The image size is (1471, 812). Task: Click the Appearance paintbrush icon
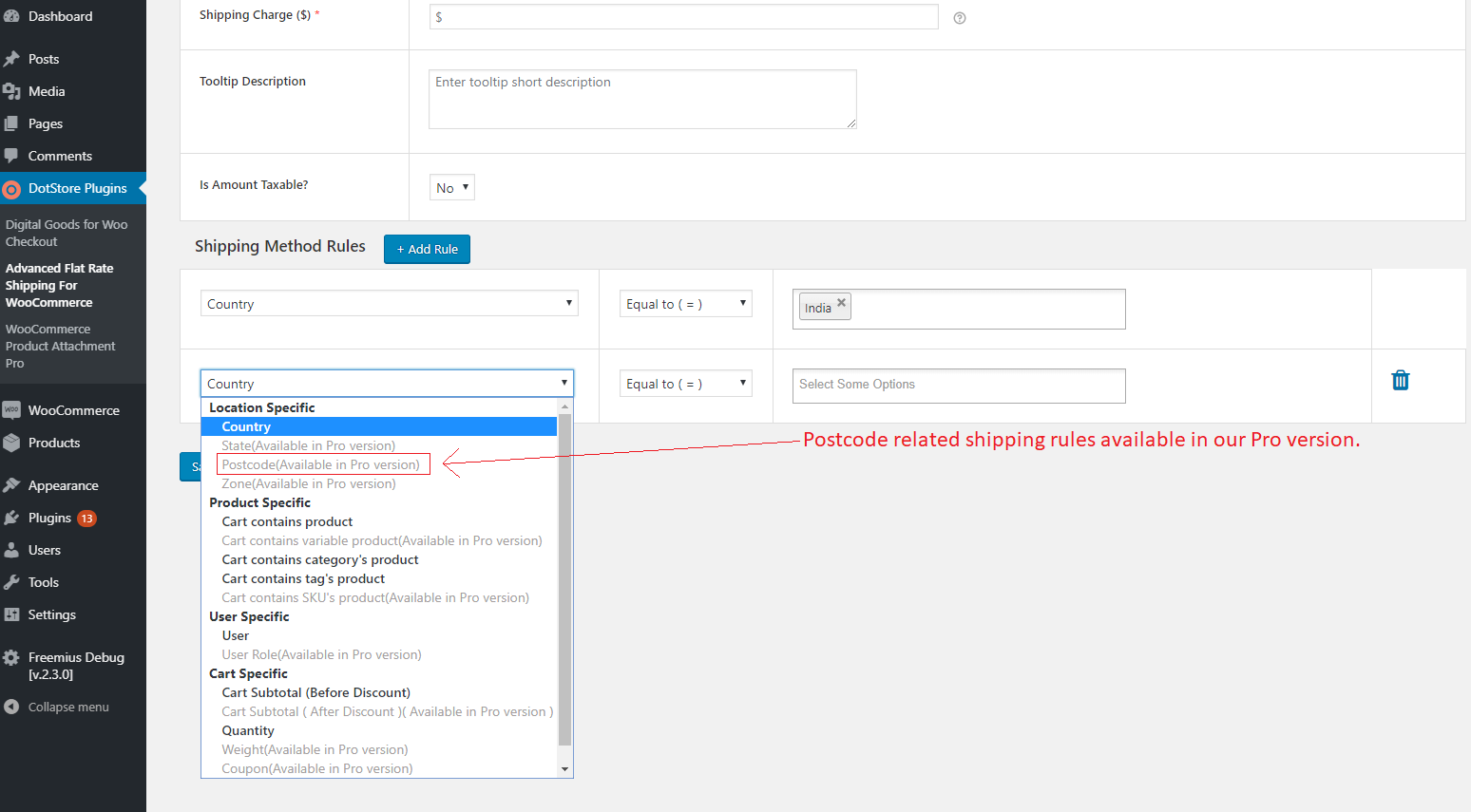point(11,485)
